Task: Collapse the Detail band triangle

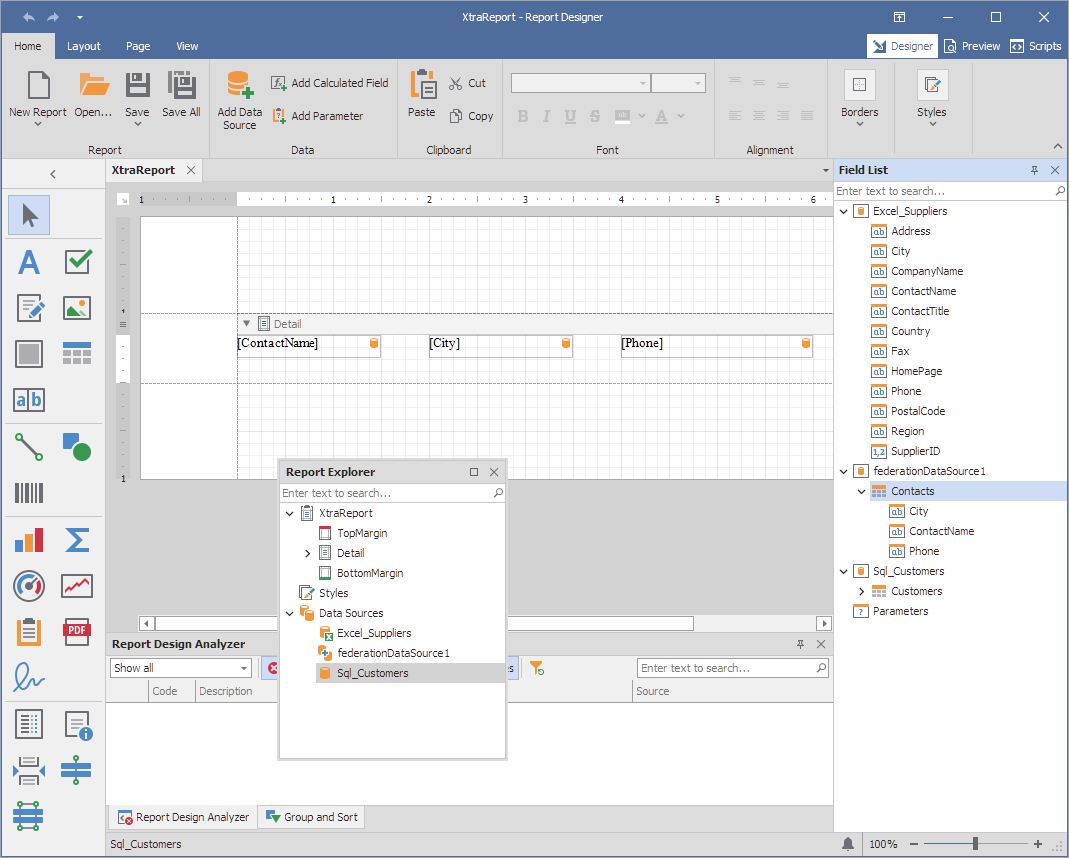Action: (247, 324)
